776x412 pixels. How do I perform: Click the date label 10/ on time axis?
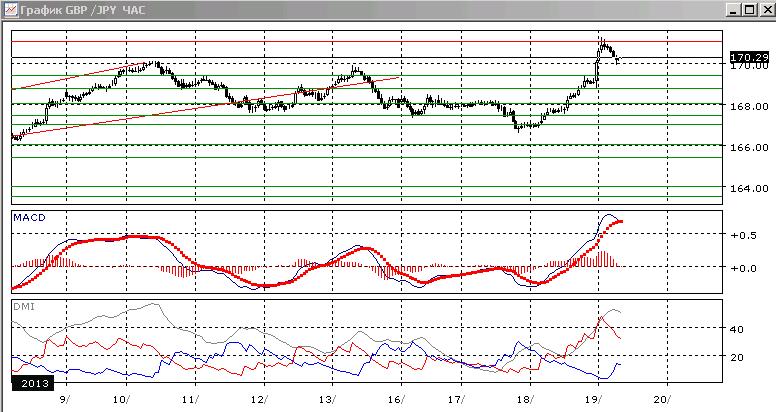tap(121, 399)
